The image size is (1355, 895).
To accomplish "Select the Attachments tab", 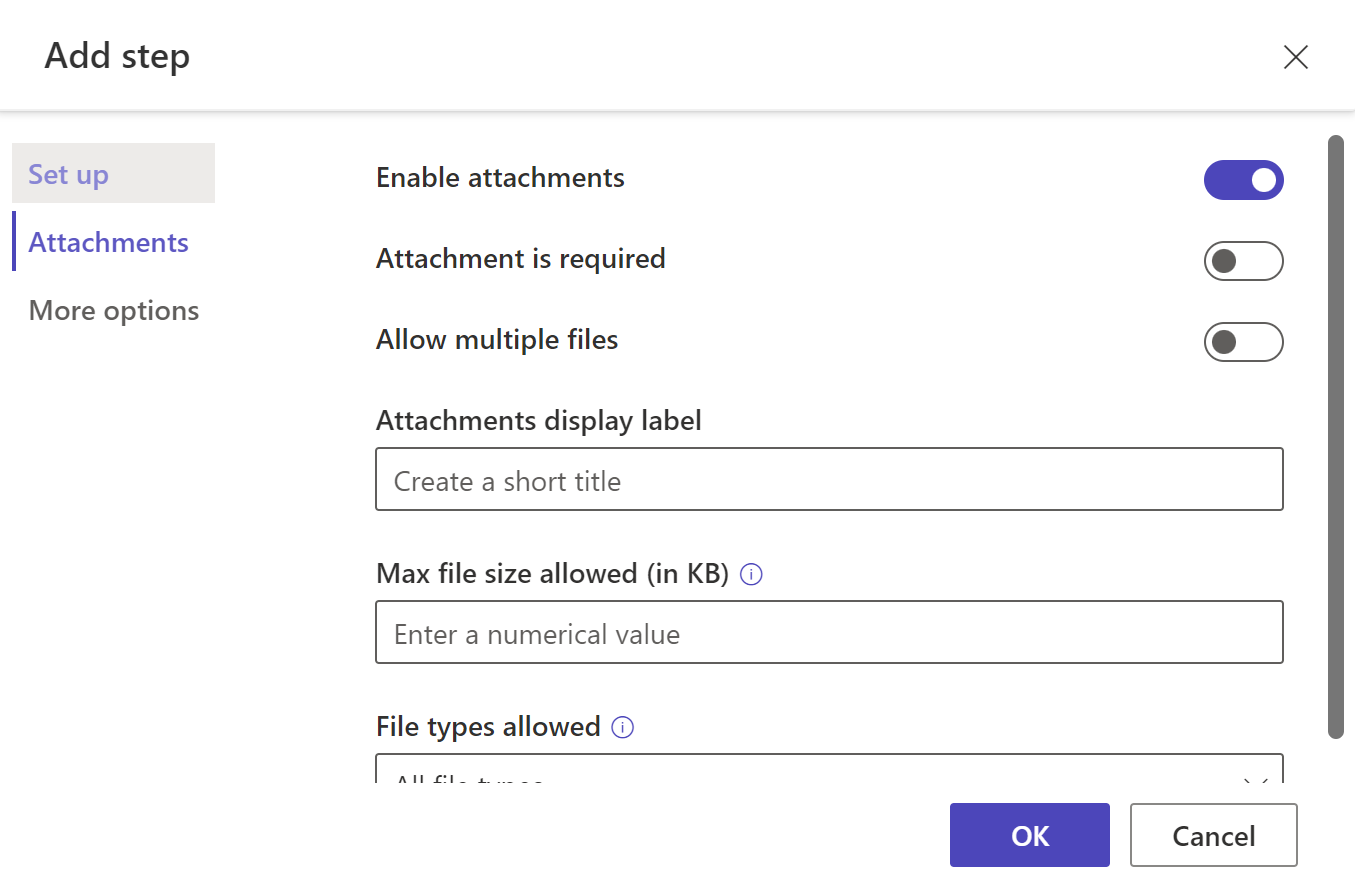I will click(x=108, y=242).
